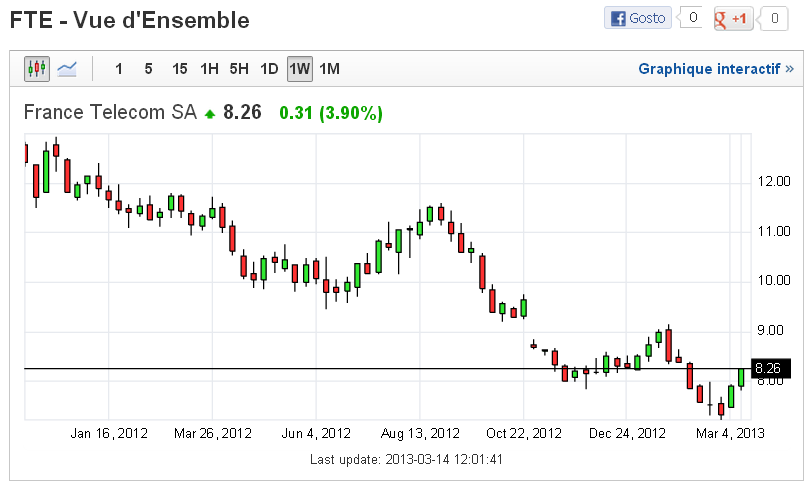Switch to candlestick chart view
Image resolution: width=808 pixels, height=502 pixels.
click(x=37, y=69)
